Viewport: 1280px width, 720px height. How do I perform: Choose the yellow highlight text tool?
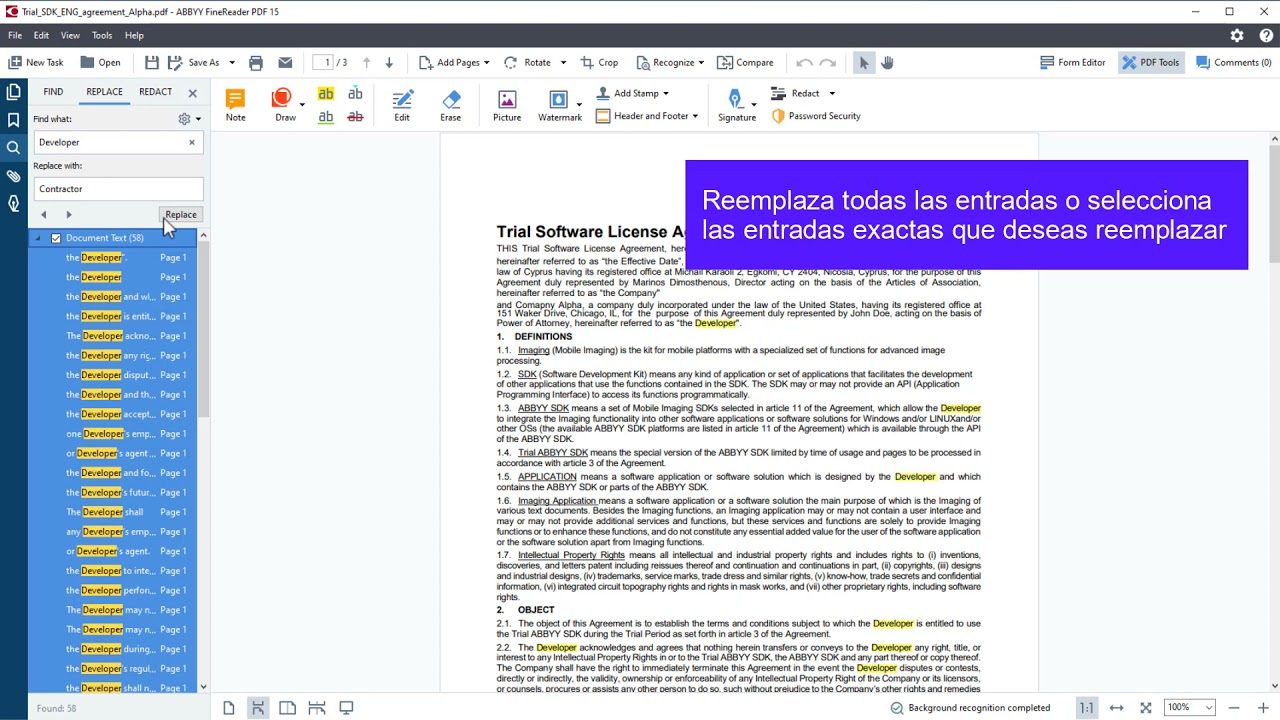(x=326, y=94)
